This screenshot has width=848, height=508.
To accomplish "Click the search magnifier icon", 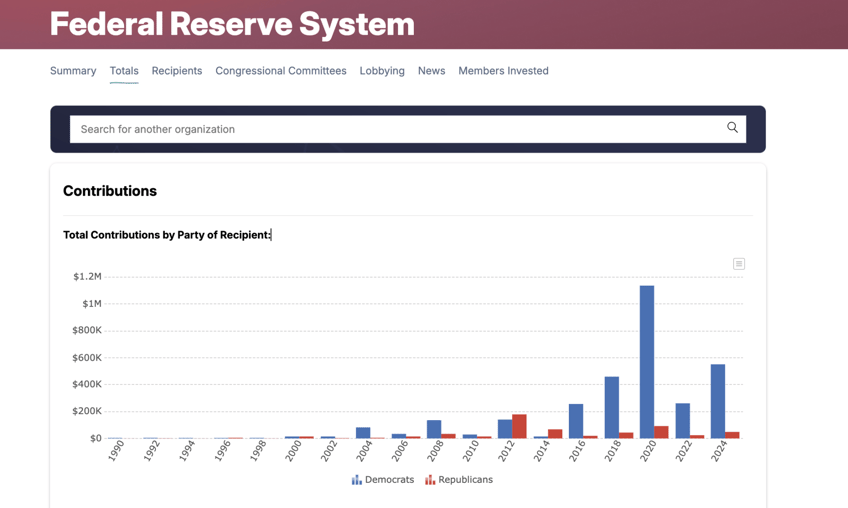I will point(732,128).
